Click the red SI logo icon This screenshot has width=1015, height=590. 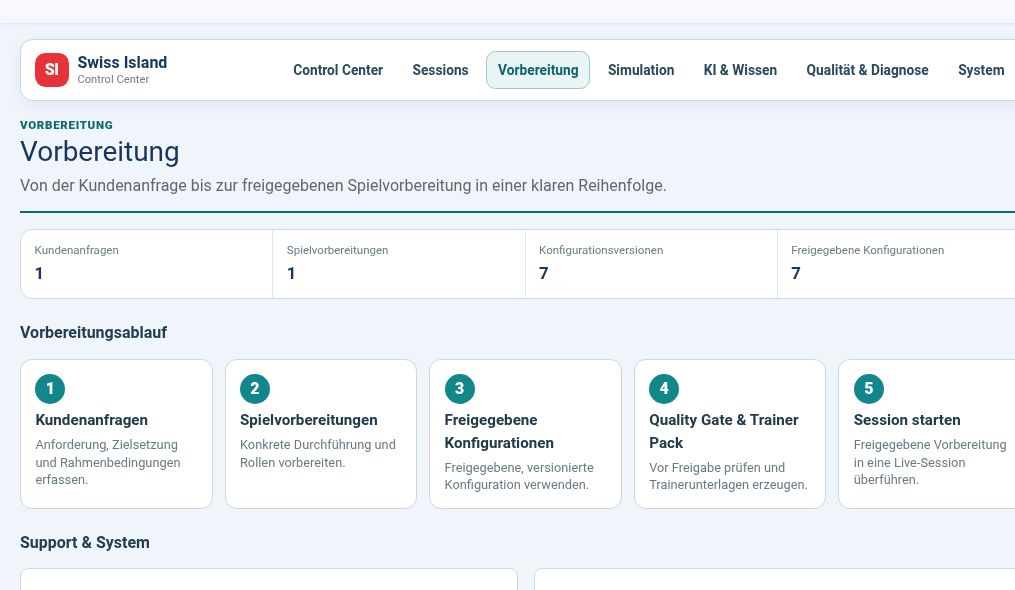52,70
